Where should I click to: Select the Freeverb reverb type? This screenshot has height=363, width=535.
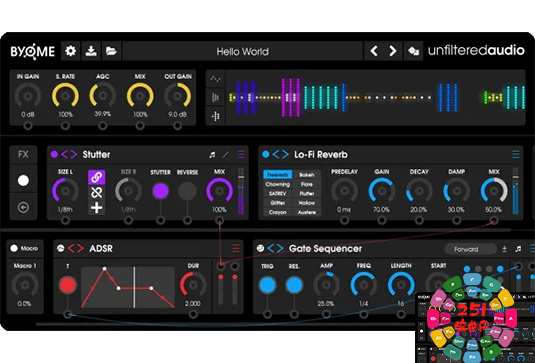(x=277, y=175)
